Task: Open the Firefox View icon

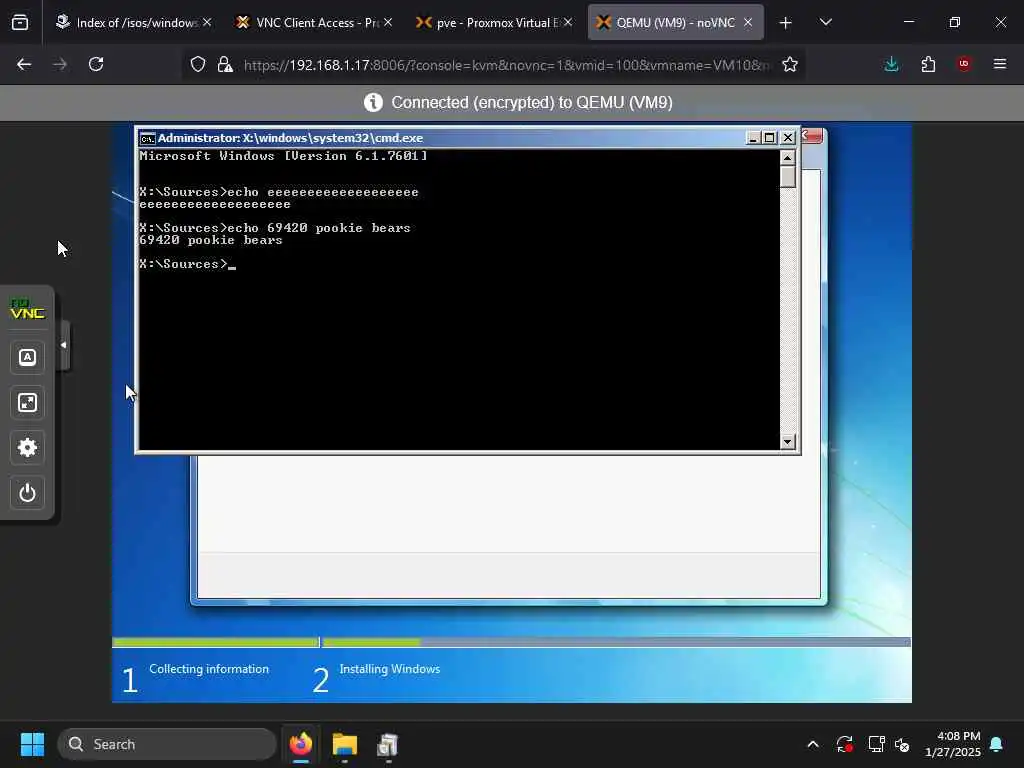Action: click(x=20, y=23)
